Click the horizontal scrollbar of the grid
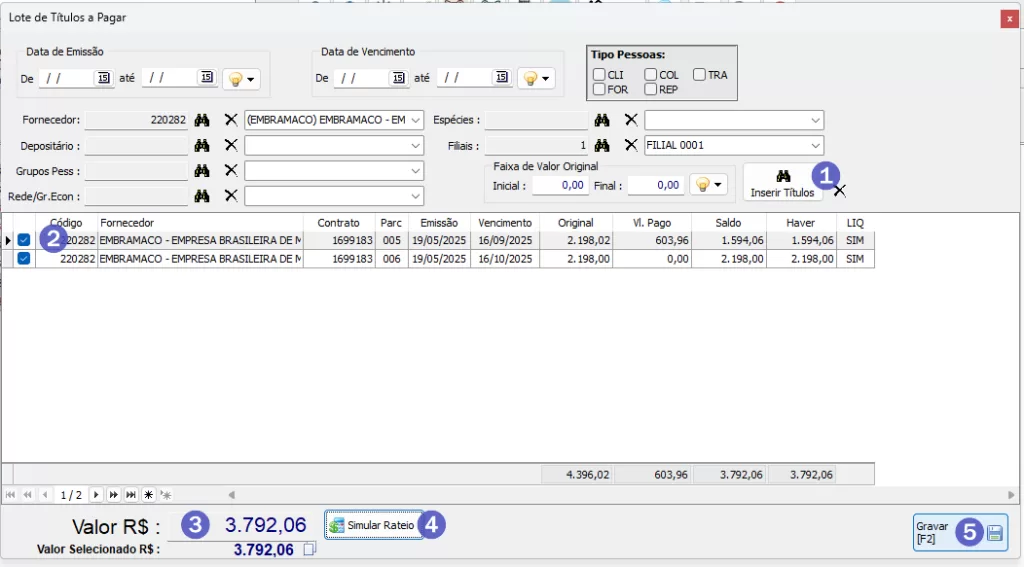 pyautogui.click(x=620, y=495)
